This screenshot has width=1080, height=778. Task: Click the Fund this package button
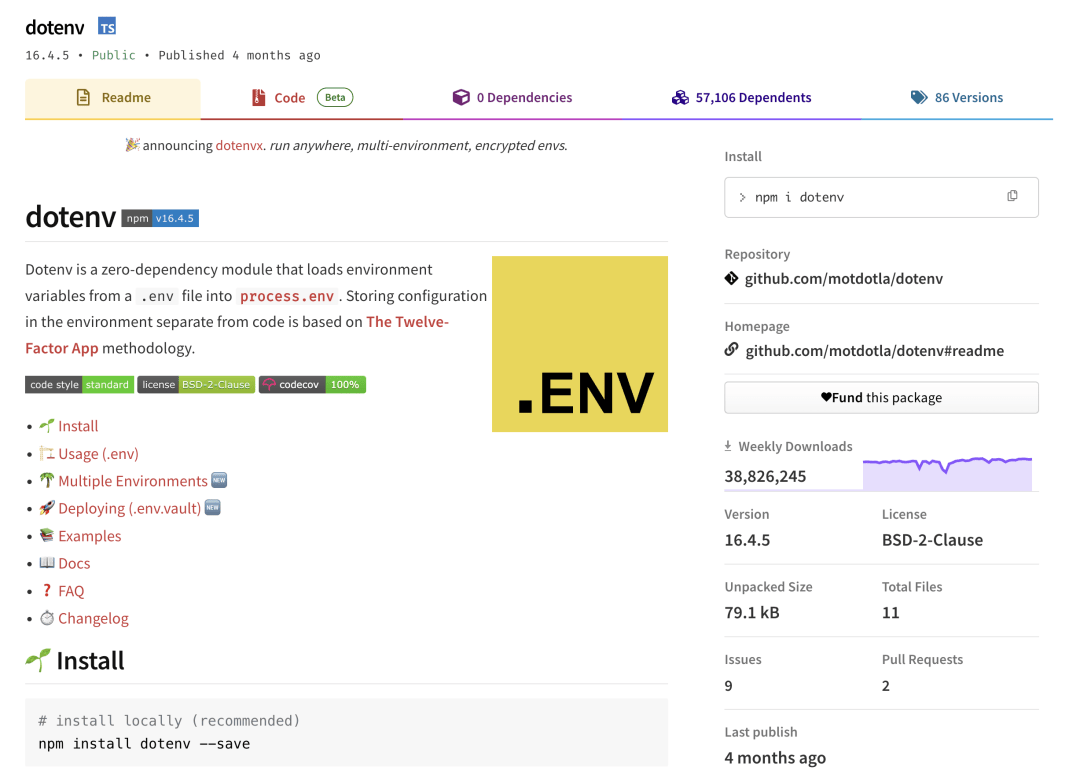881,397
